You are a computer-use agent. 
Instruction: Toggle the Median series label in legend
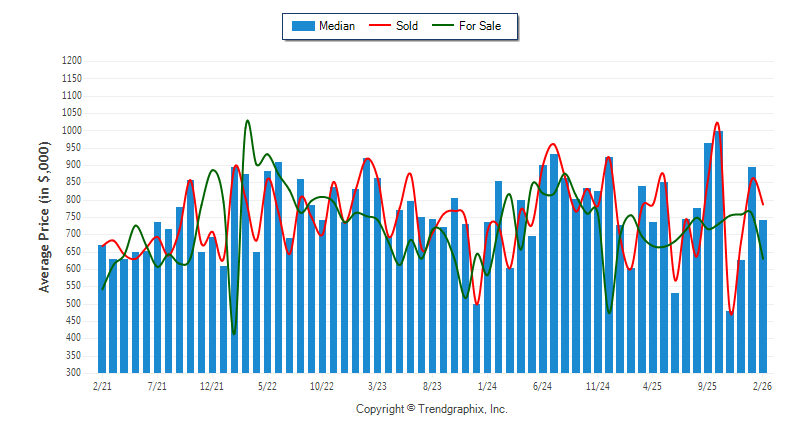point(336,26)
